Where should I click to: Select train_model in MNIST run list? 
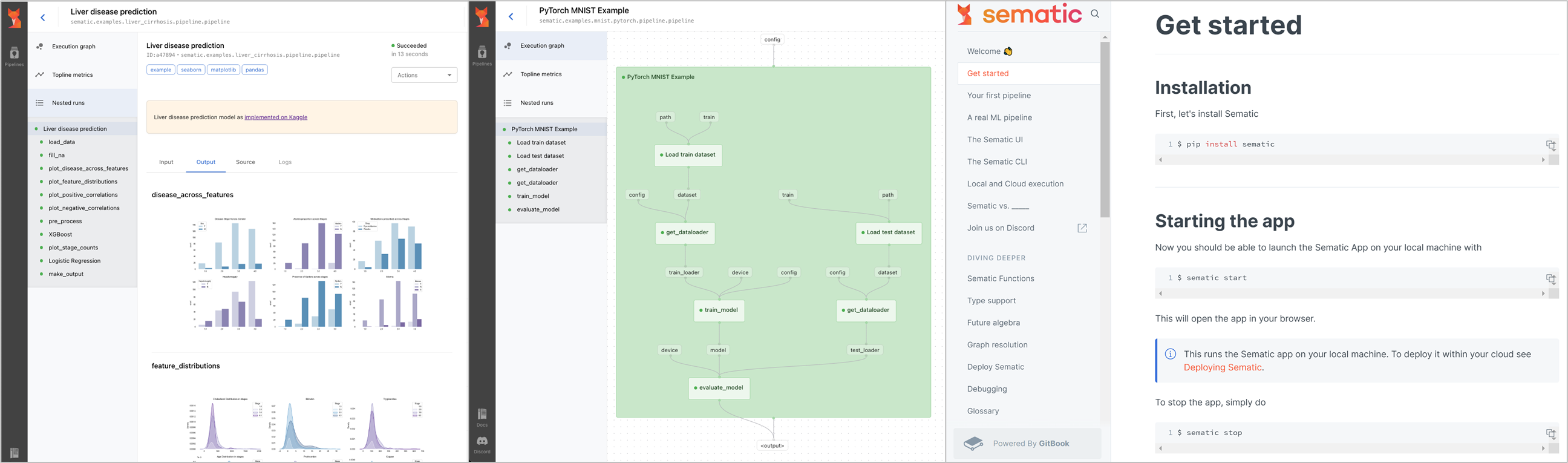click(552, 196)
